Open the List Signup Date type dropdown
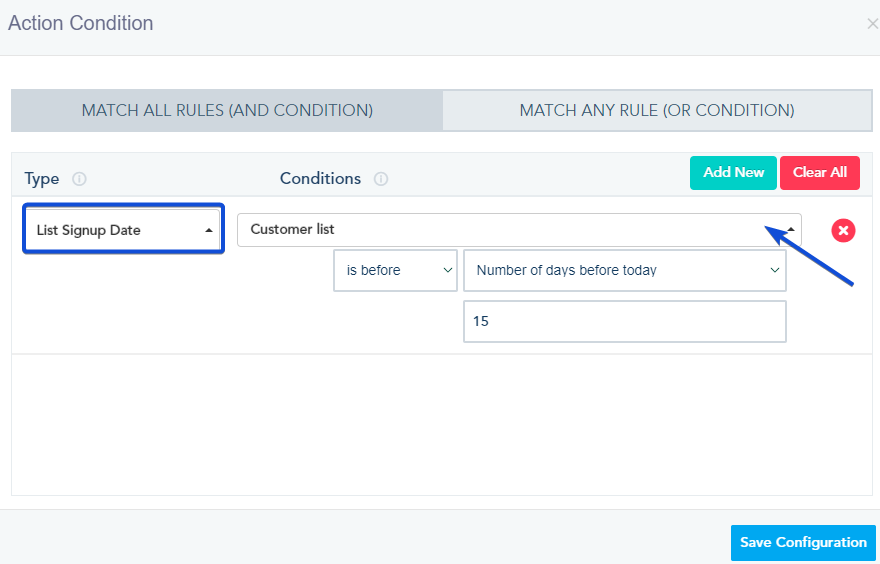The width and height of the screenshot is (880, 564). click(x=122, y=230)
